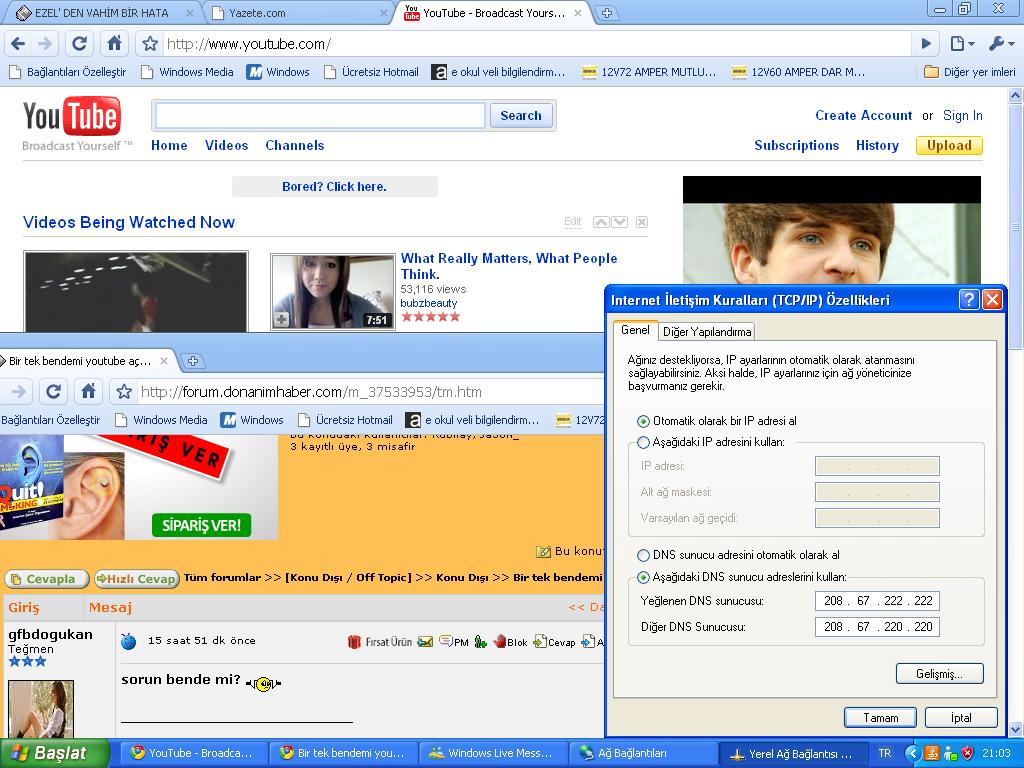Open the wrench settings menu in Chrome
The width and height of the screenshot is (1024, 768).
[x=1000, y=44]
